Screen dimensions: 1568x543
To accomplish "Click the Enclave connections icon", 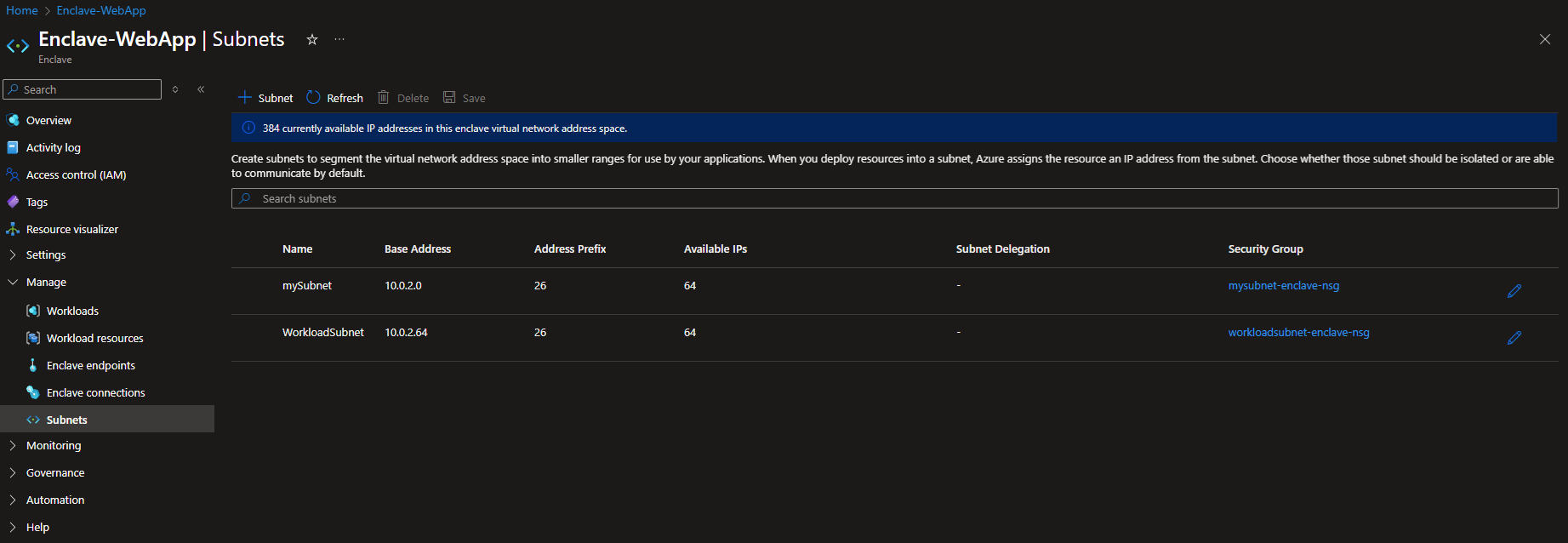I will point(33,392).
